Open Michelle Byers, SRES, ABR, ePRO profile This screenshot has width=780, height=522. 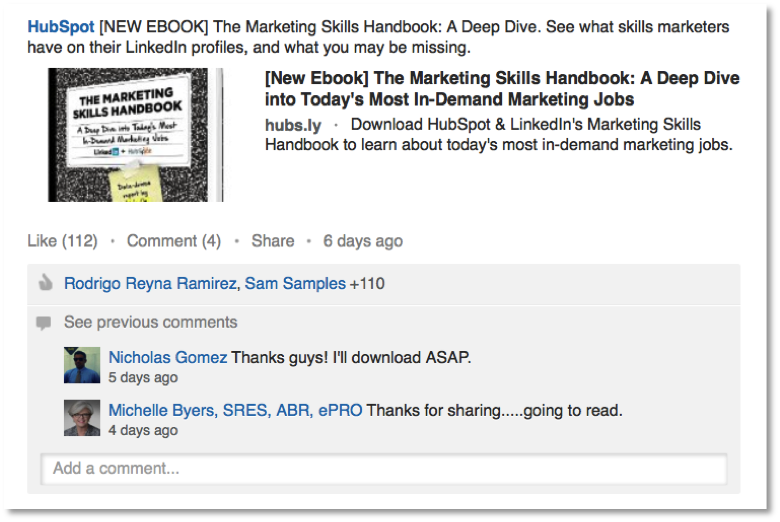pos(235,411)
